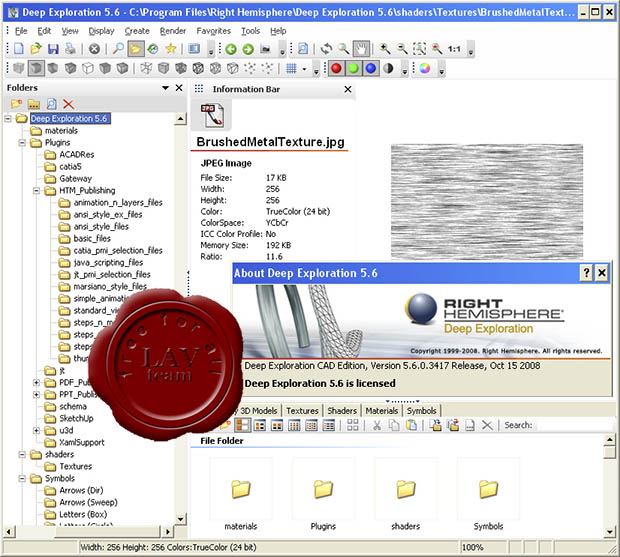Click the print icon
Viewport: 620px width, 557px height.
(70, 49)
